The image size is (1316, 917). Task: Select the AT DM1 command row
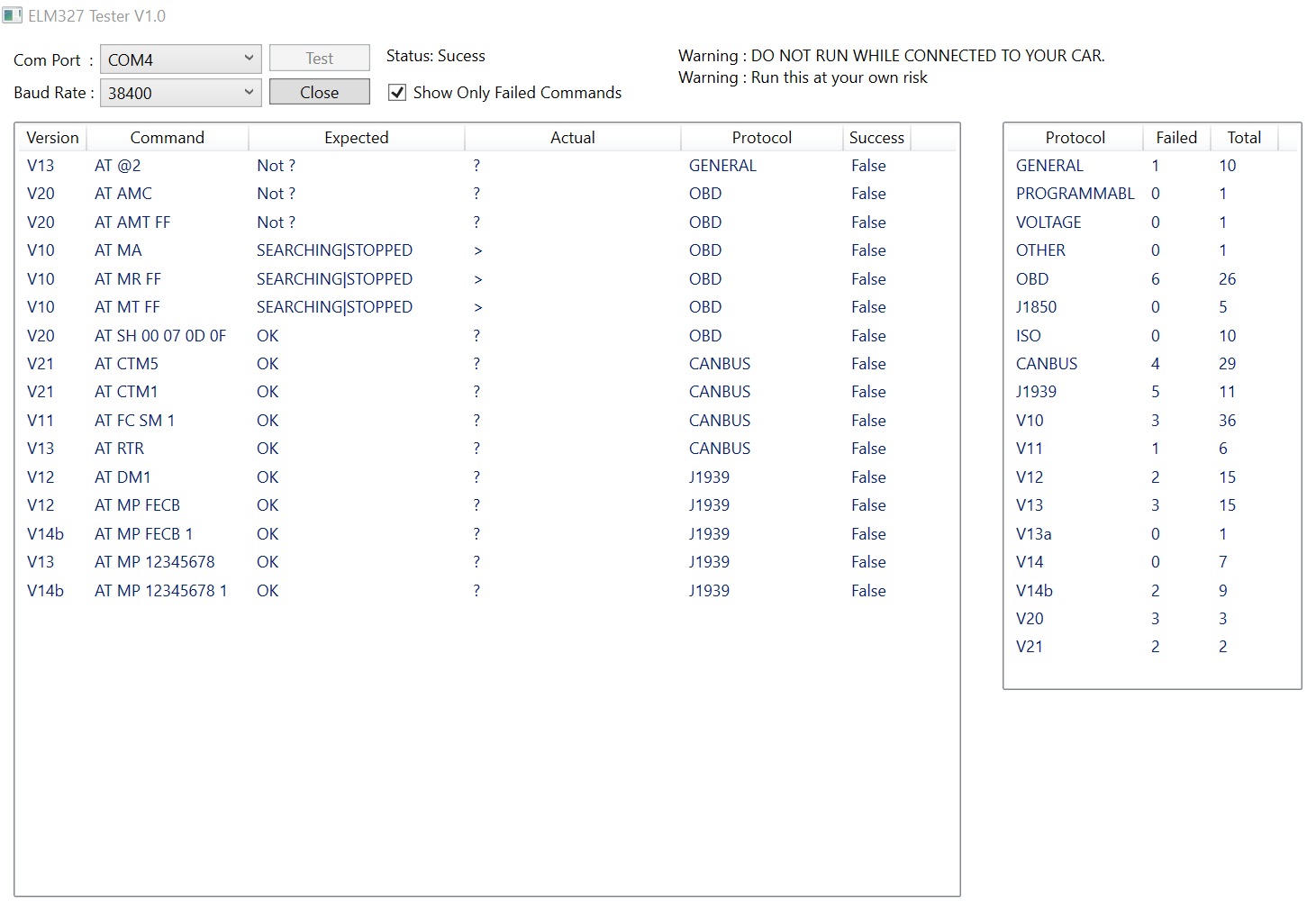[270, 477]
